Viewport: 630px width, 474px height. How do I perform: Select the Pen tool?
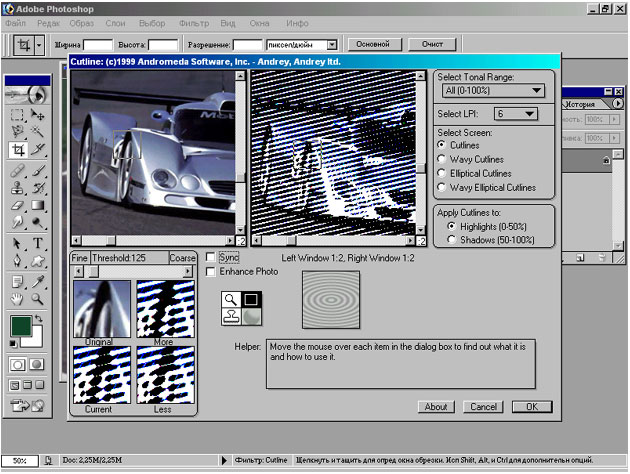point(17,261)
